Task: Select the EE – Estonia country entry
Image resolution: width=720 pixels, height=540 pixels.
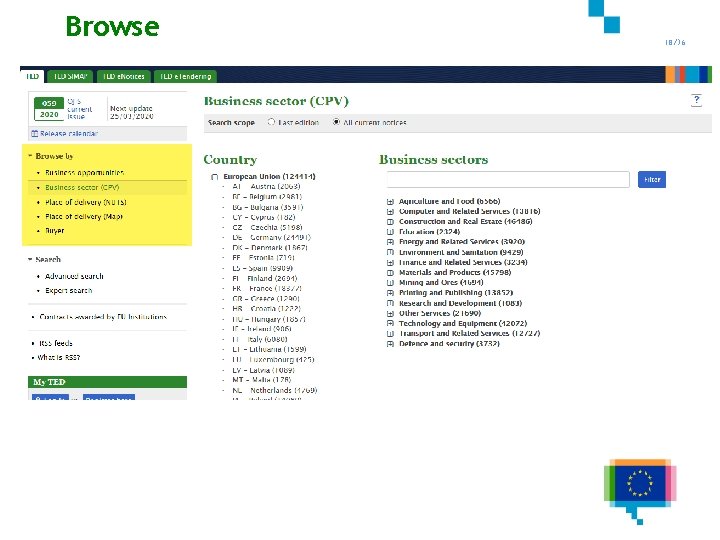Action: 263,258
